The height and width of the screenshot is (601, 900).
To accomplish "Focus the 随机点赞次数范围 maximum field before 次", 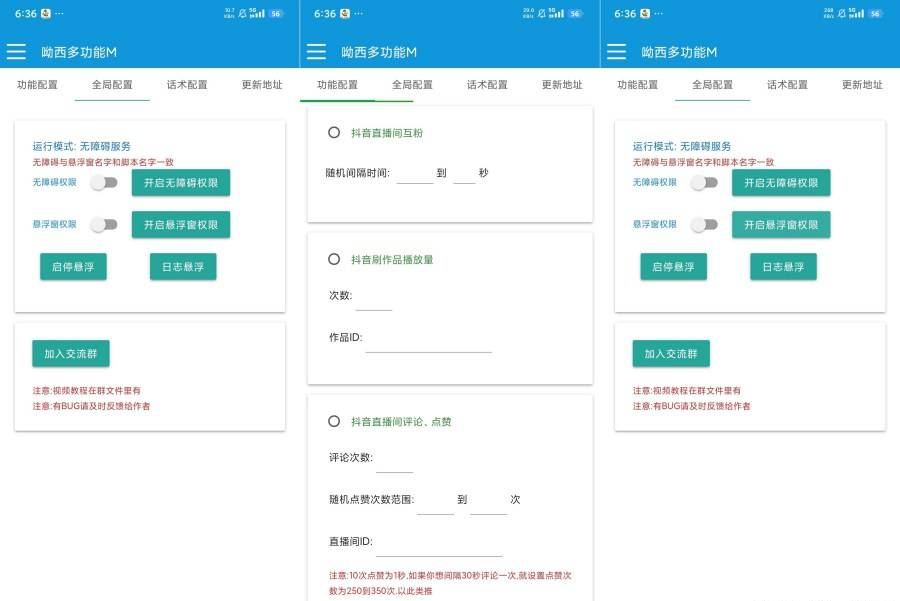I will click(488, 504).
